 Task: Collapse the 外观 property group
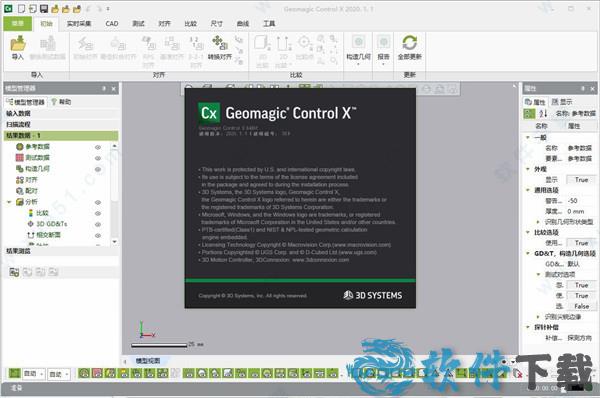[528, 169]
